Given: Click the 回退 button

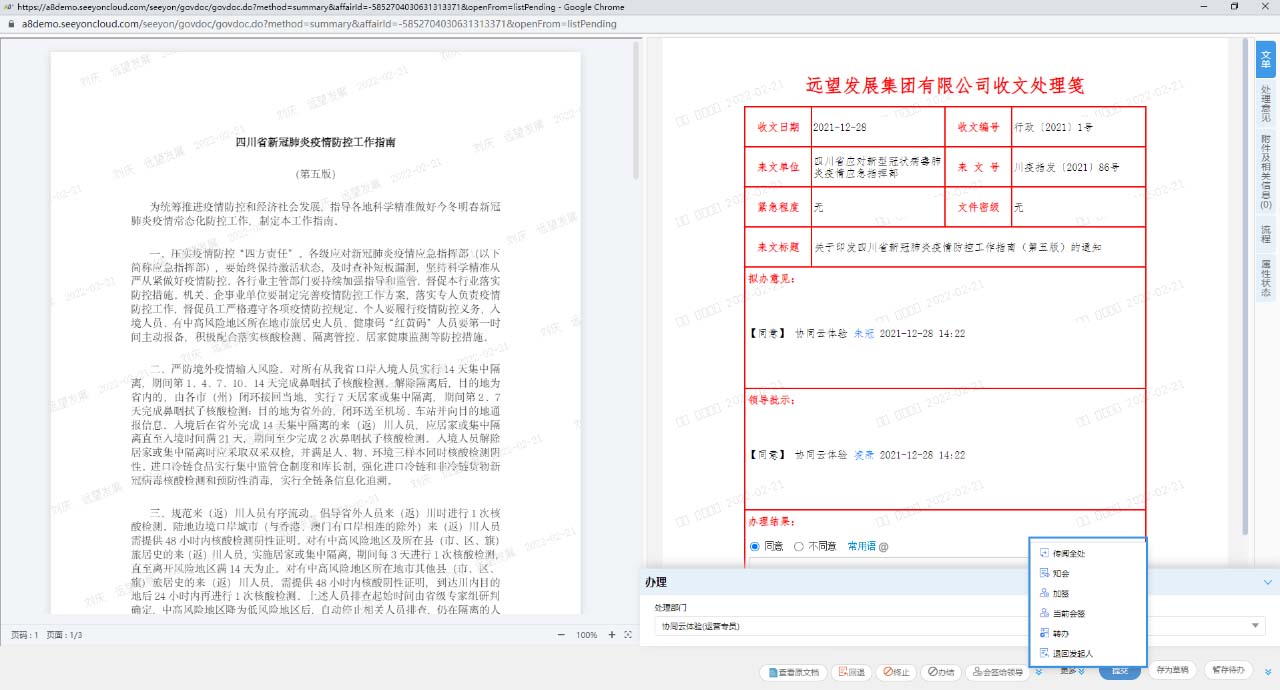Looking at the screenshot, I should 850,672.
